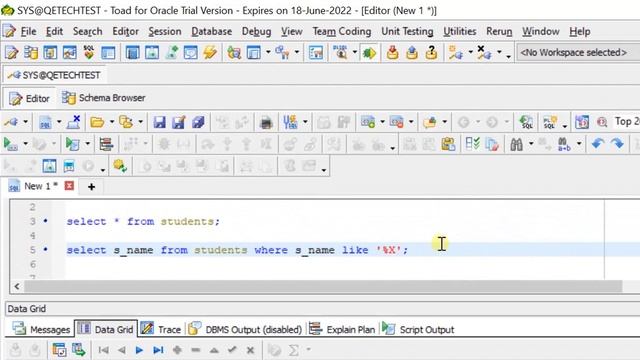
Task: Click the Print icon
Action: click(266, 122)
